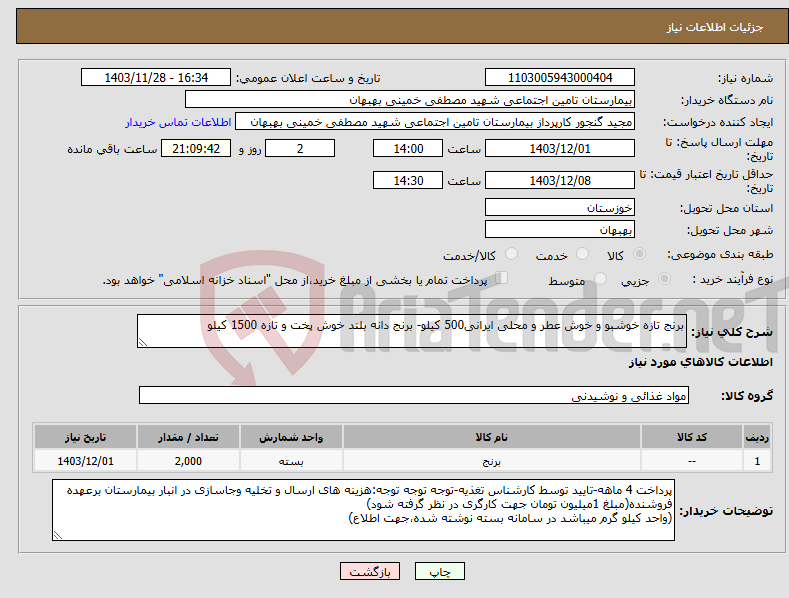Click the 14:30 validity time field
789x598 pixels.
coord(408,180)
